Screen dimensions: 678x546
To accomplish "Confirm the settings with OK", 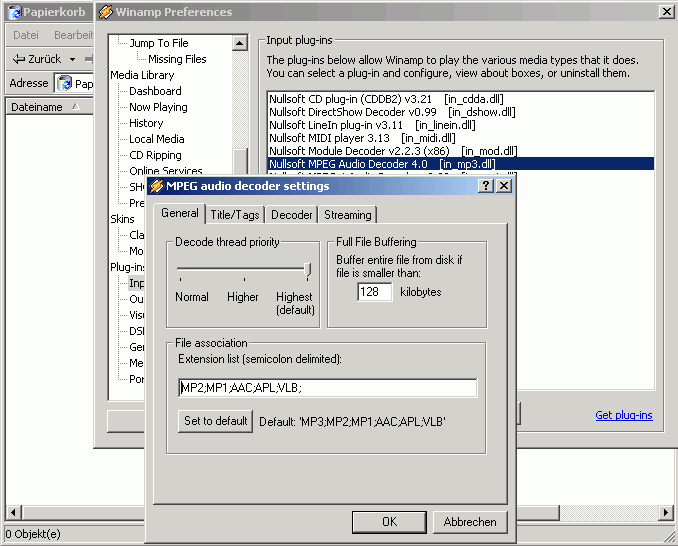I will tap(389, 522).
